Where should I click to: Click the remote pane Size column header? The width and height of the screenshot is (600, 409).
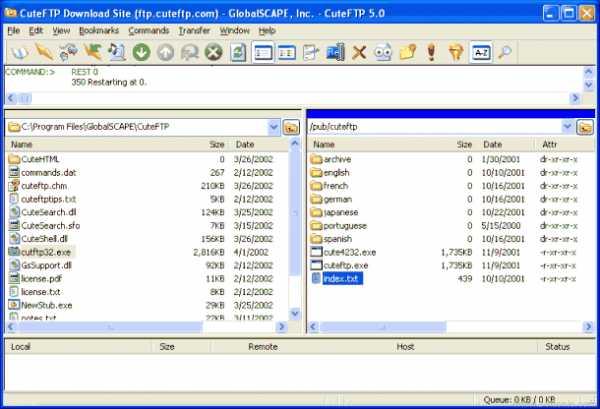pyautogui.click(x=464, y=144)
